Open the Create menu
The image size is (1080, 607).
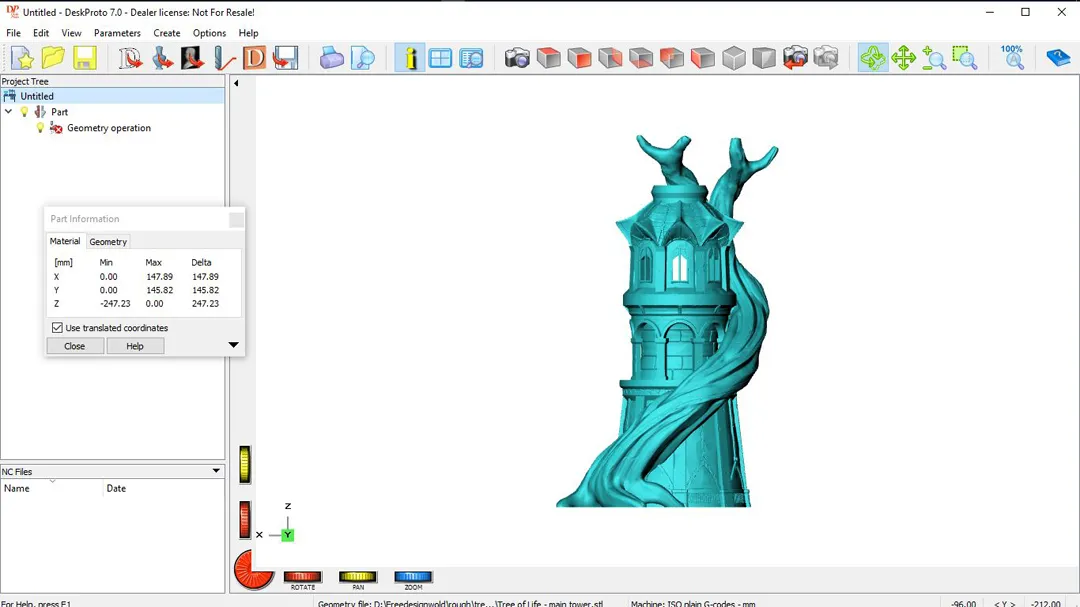167,33
